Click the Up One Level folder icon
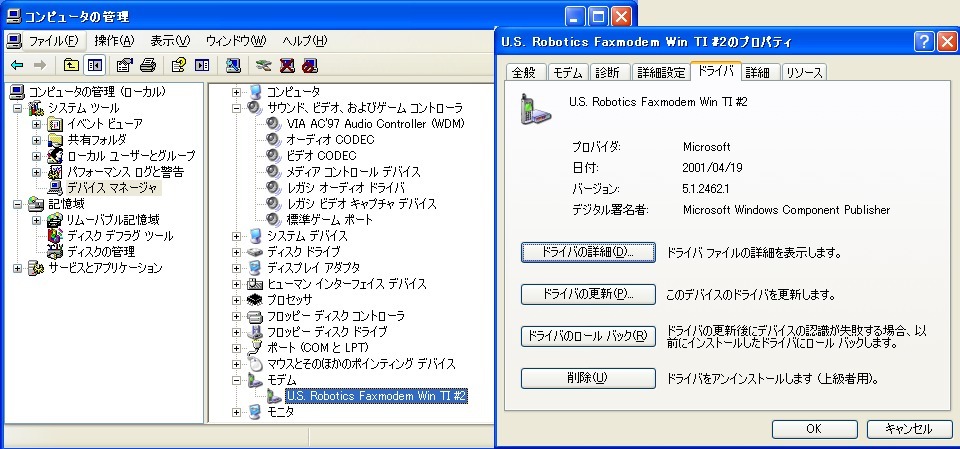The height and width of the screenshot is (449, 960). click(72, 65)
